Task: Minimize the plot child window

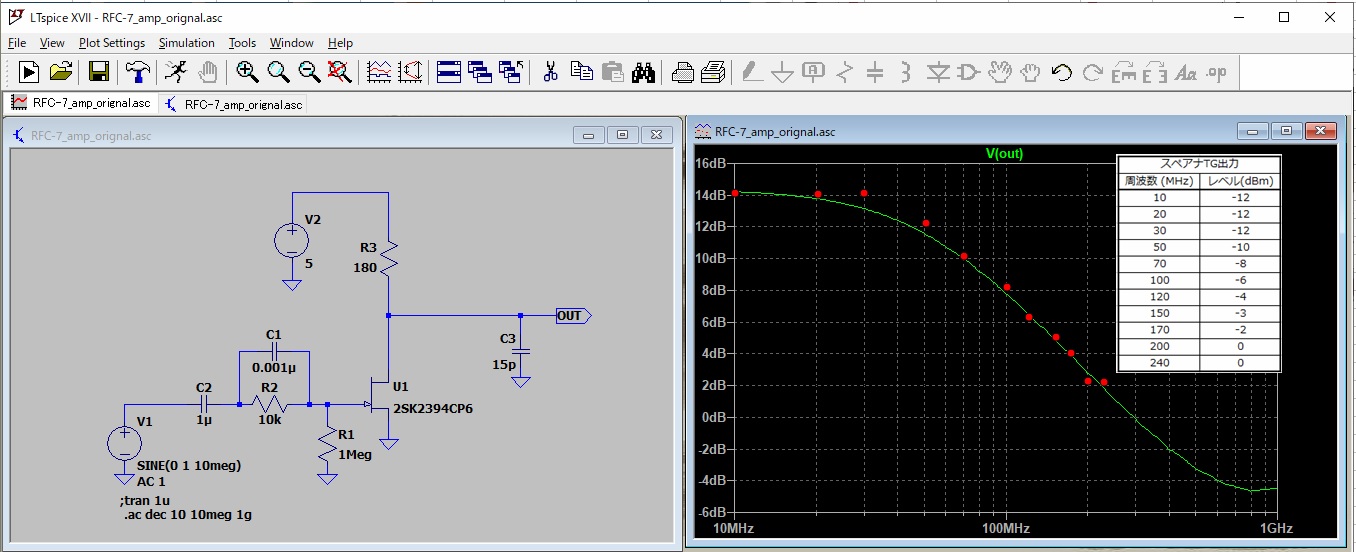Action: pos(1252,131)
